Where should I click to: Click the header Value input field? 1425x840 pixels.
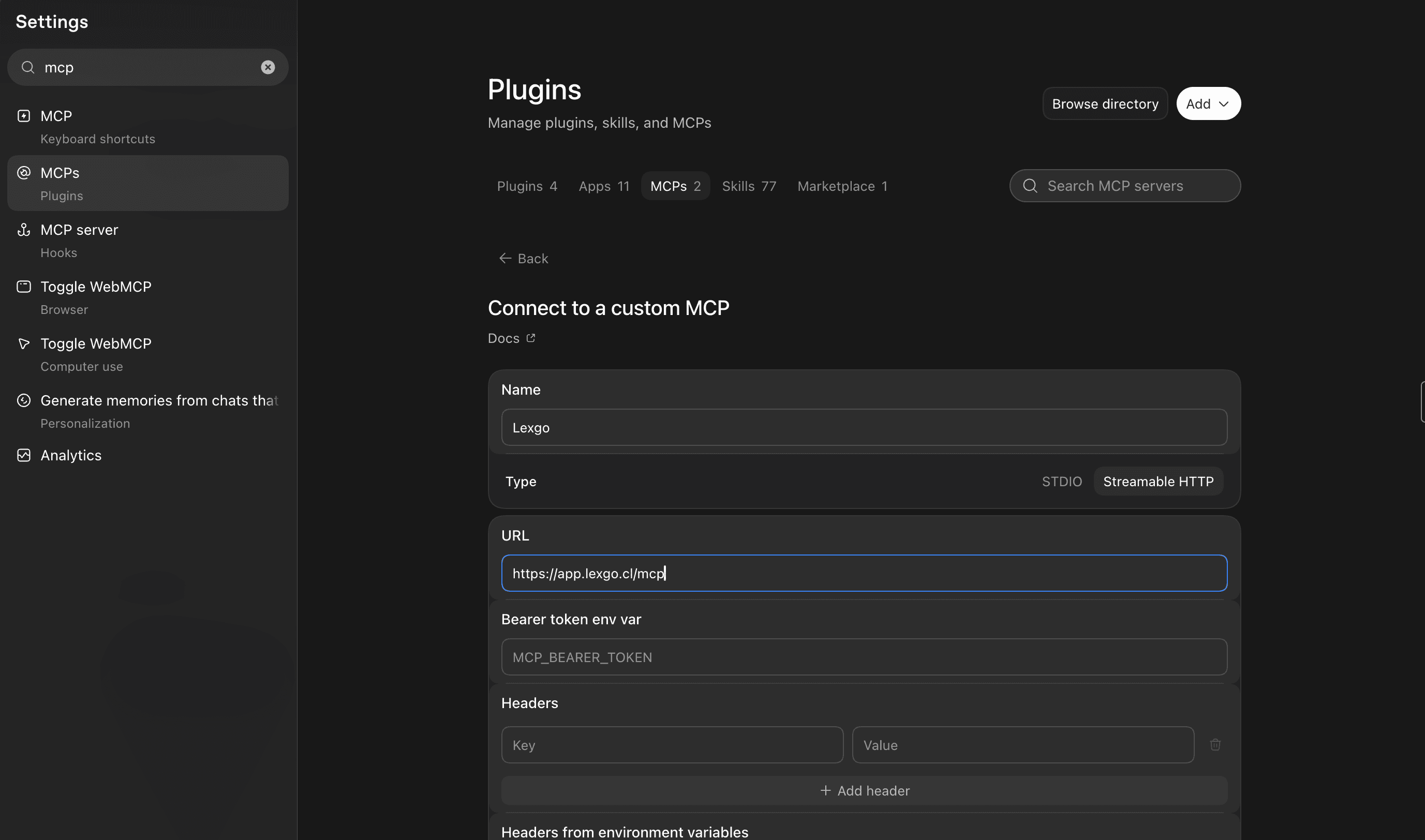click(1023, 745)
